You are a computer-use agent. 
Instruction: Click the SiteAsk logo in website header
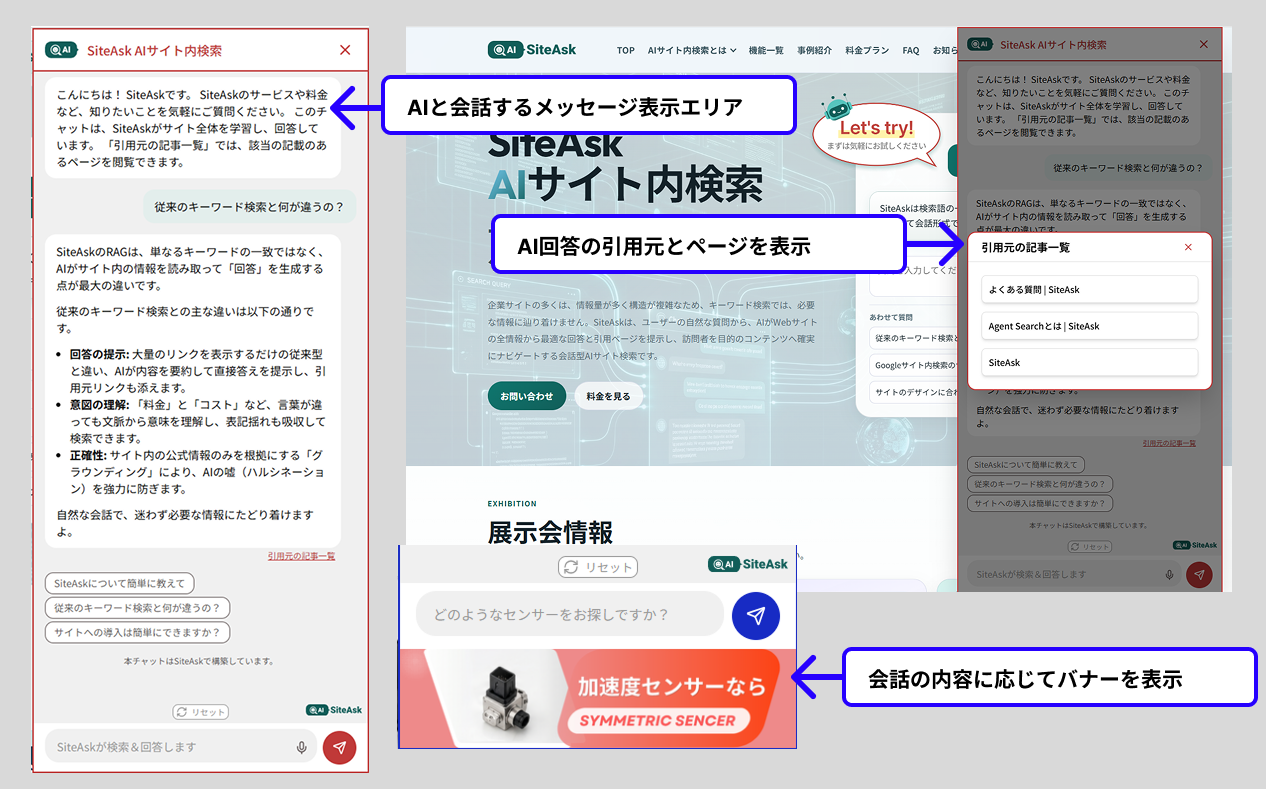pos(532,50)
